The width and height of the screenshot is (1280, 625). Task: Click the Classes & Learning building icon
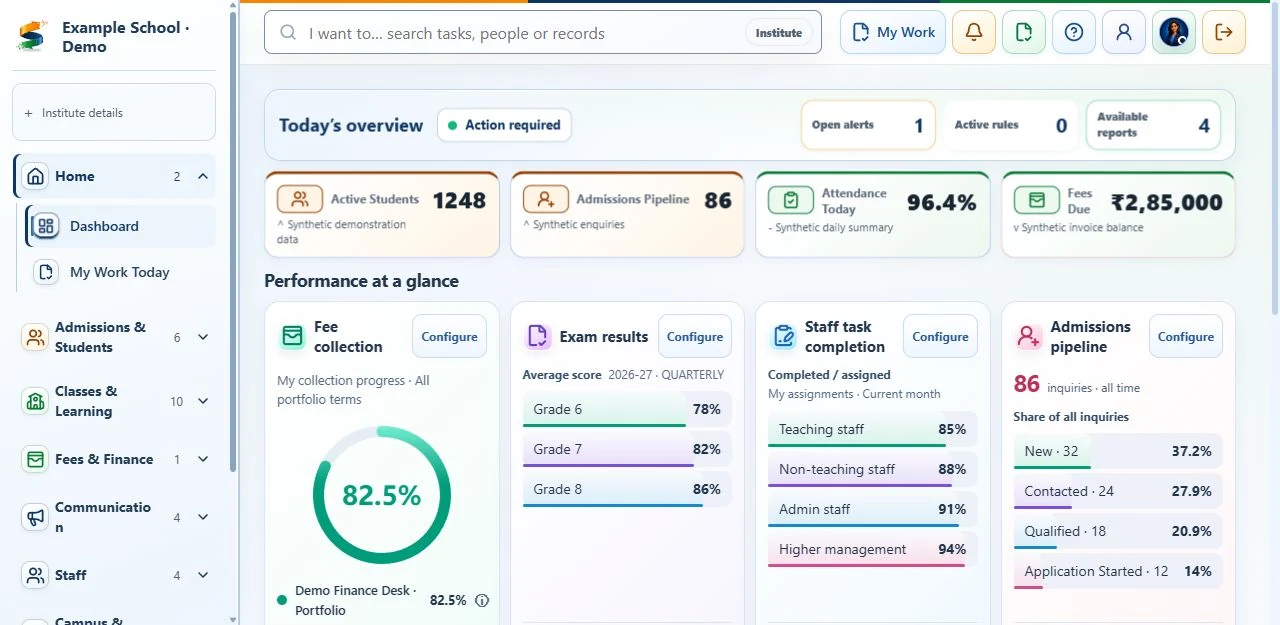[35, 401]
